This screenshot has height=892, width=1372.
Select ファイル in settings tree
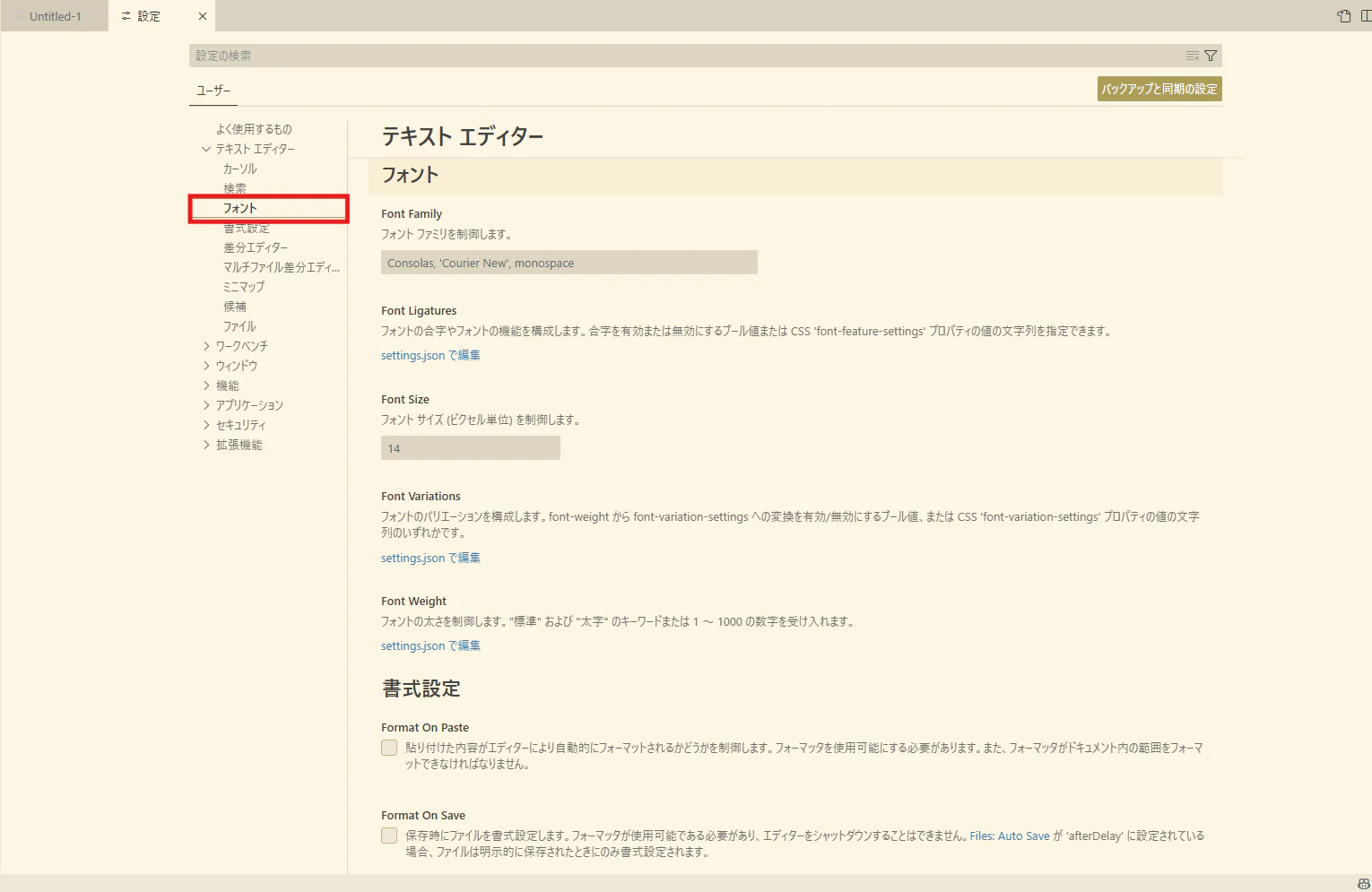239,326
